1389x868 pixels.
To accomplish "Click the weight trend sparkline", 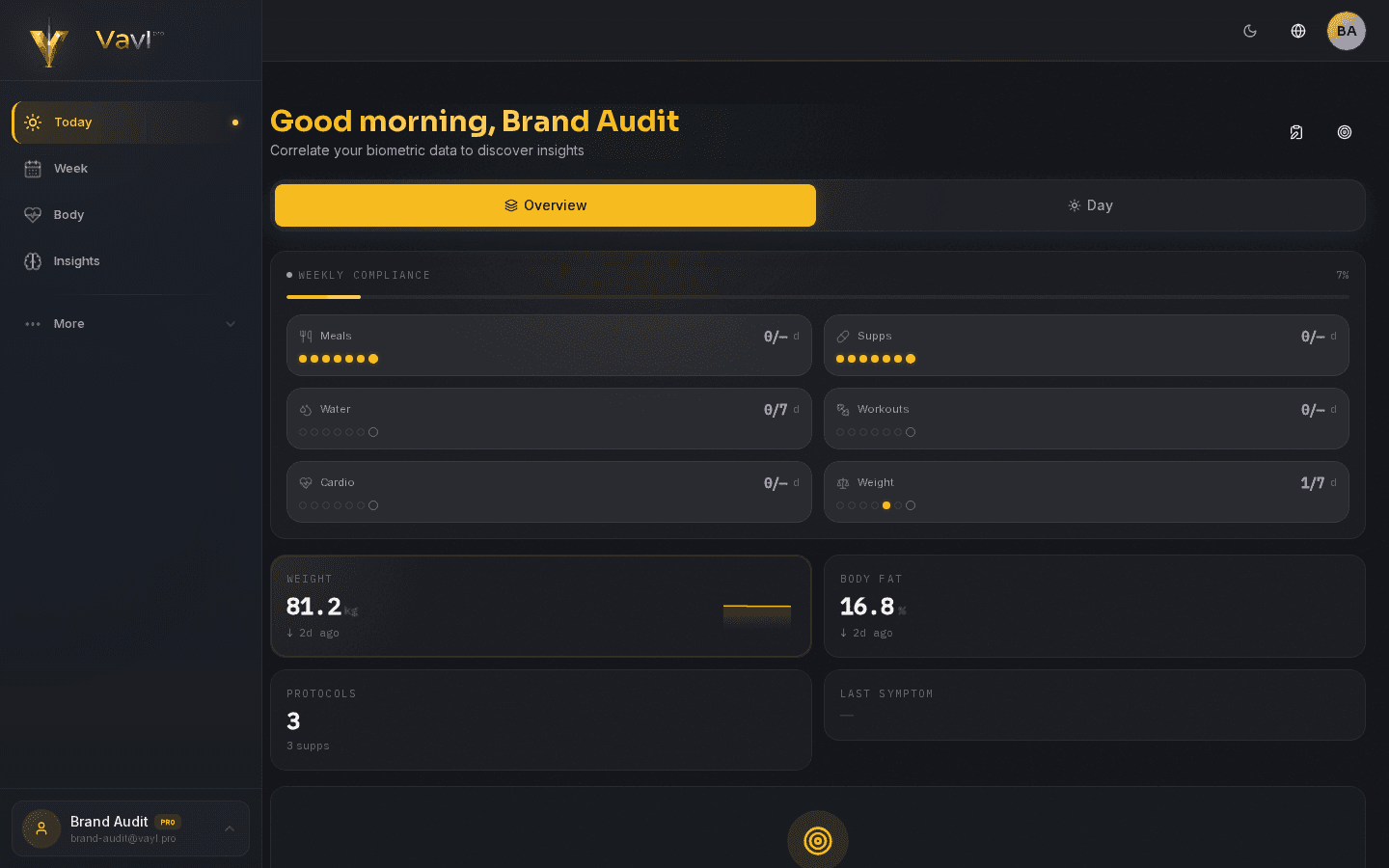I will coord(757,614).
